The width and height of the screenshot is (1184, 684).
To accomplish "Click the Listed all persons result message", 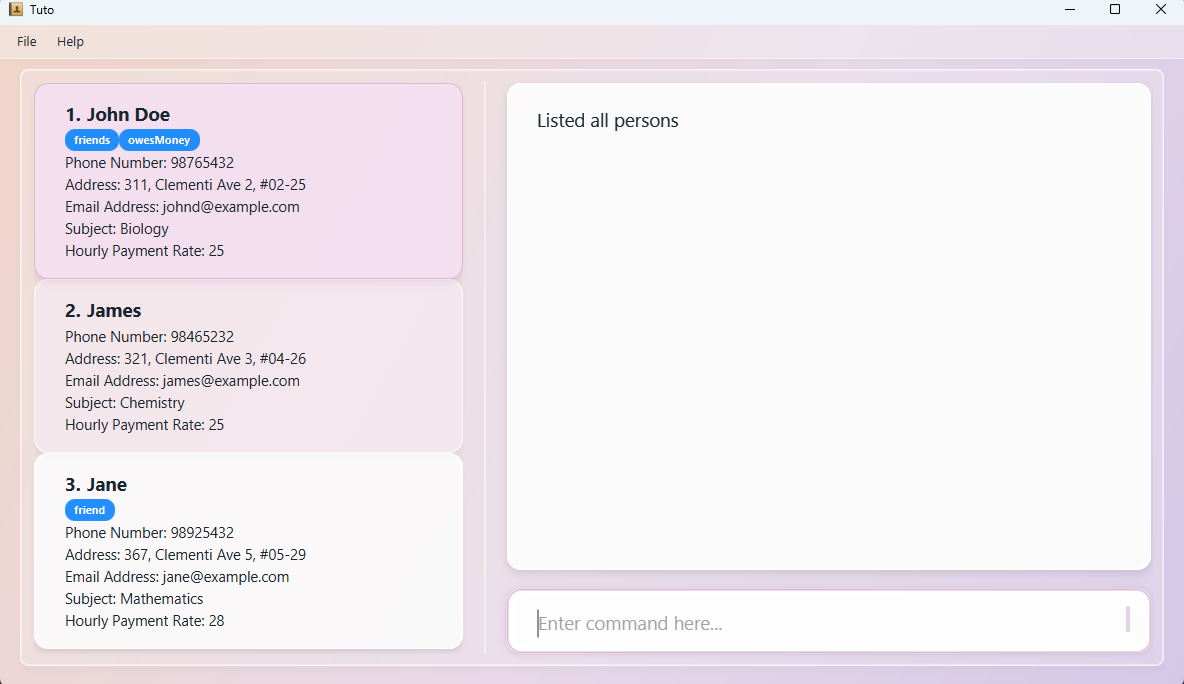I will (608, 121).
